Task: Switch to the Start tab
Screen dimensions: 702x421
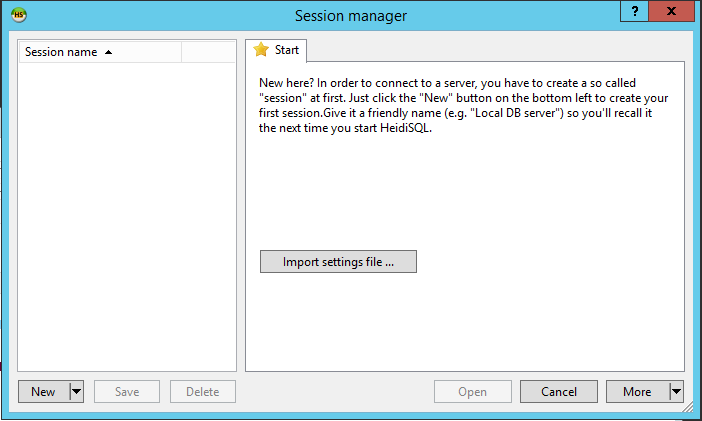Action: tap(276, 50)
